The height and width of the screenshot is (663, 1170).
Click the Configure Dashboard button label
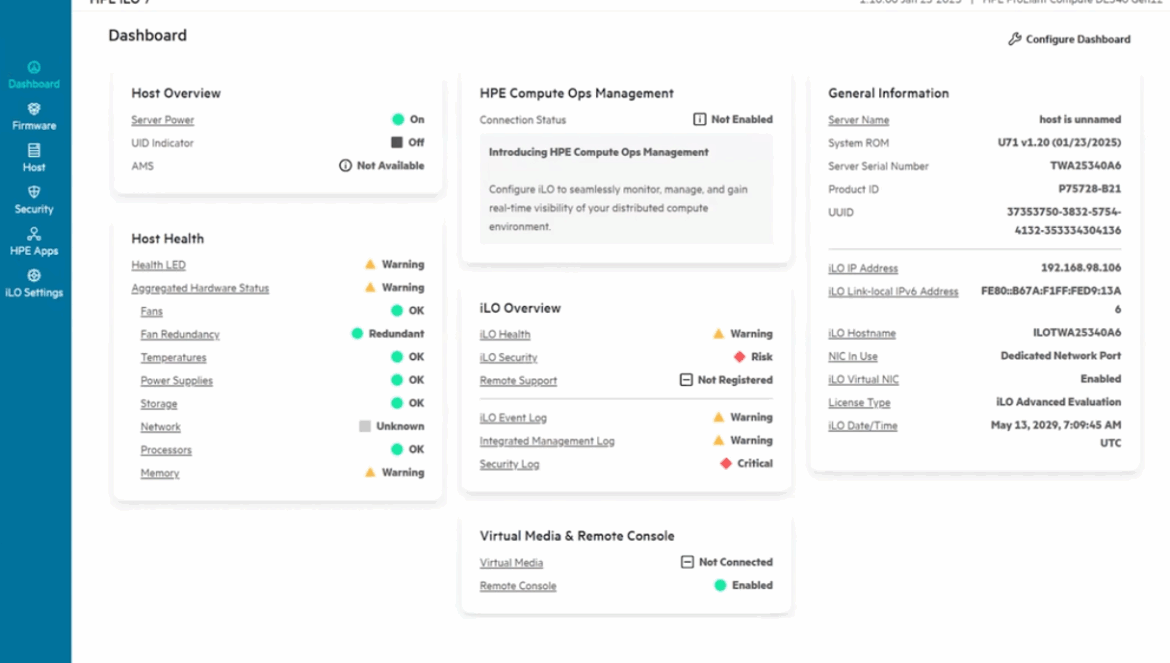[1078, 40]
